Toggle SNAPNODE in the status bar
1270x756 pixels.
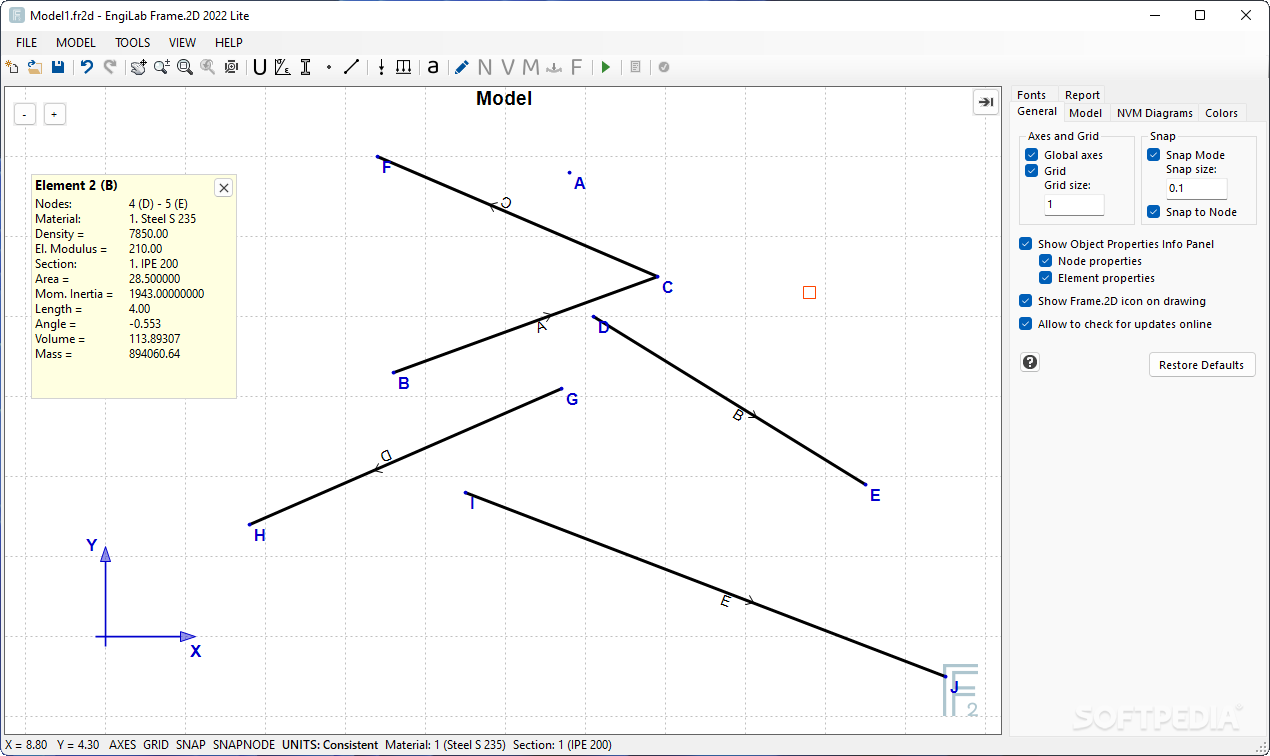(243, 745)
